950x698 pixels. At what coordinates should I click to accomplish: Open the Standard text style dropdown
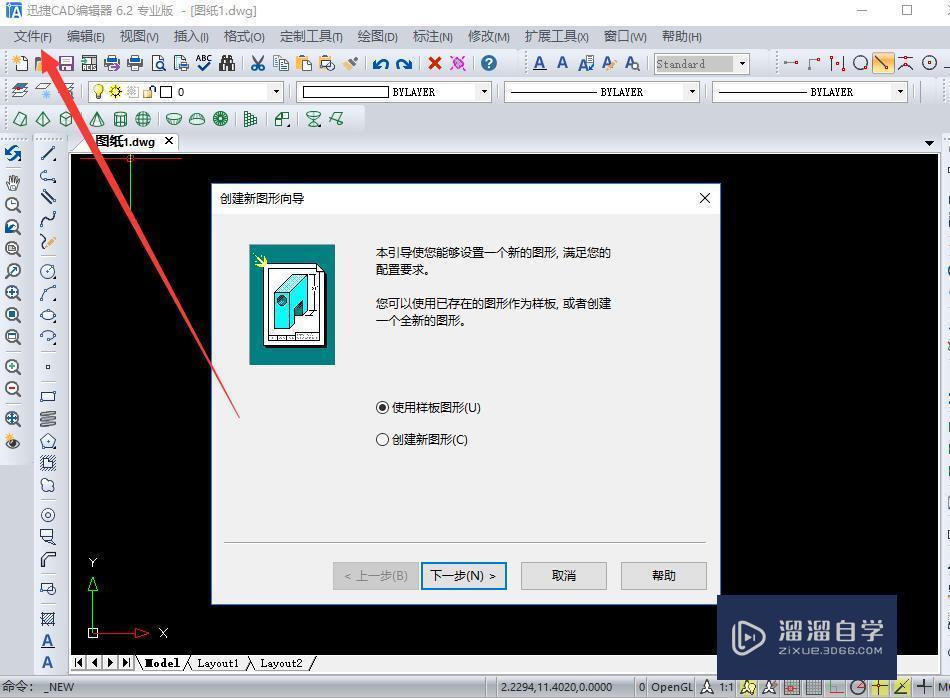coord(742,63)
